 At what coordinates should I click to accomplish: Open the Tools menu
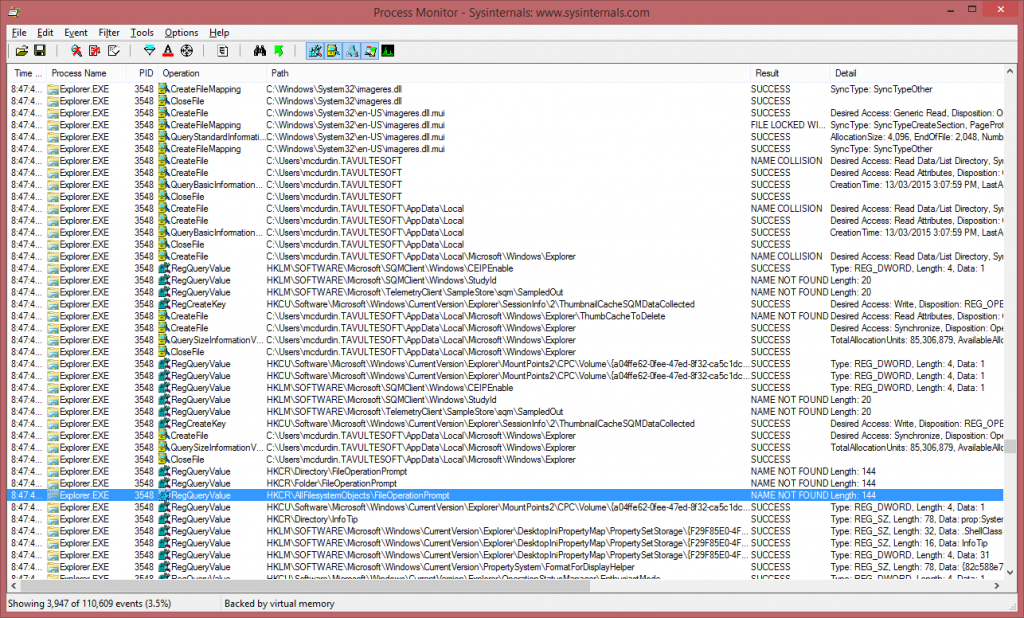pos(142,33)
